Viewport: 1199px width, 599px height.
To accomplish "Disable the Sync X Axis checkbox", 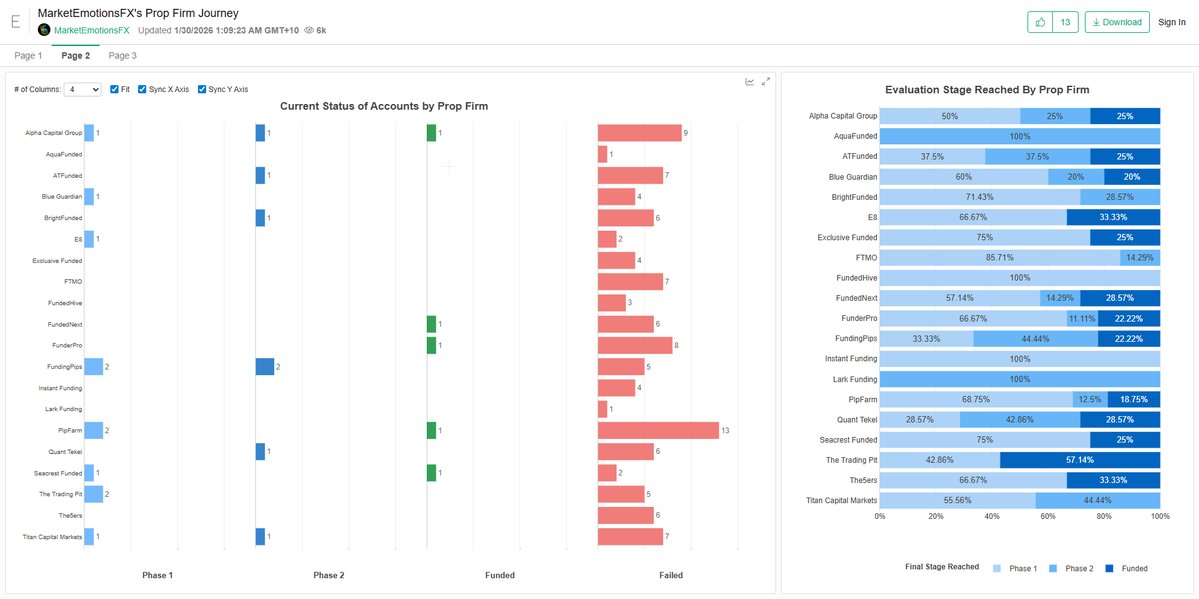I will [x=141, y=89].
